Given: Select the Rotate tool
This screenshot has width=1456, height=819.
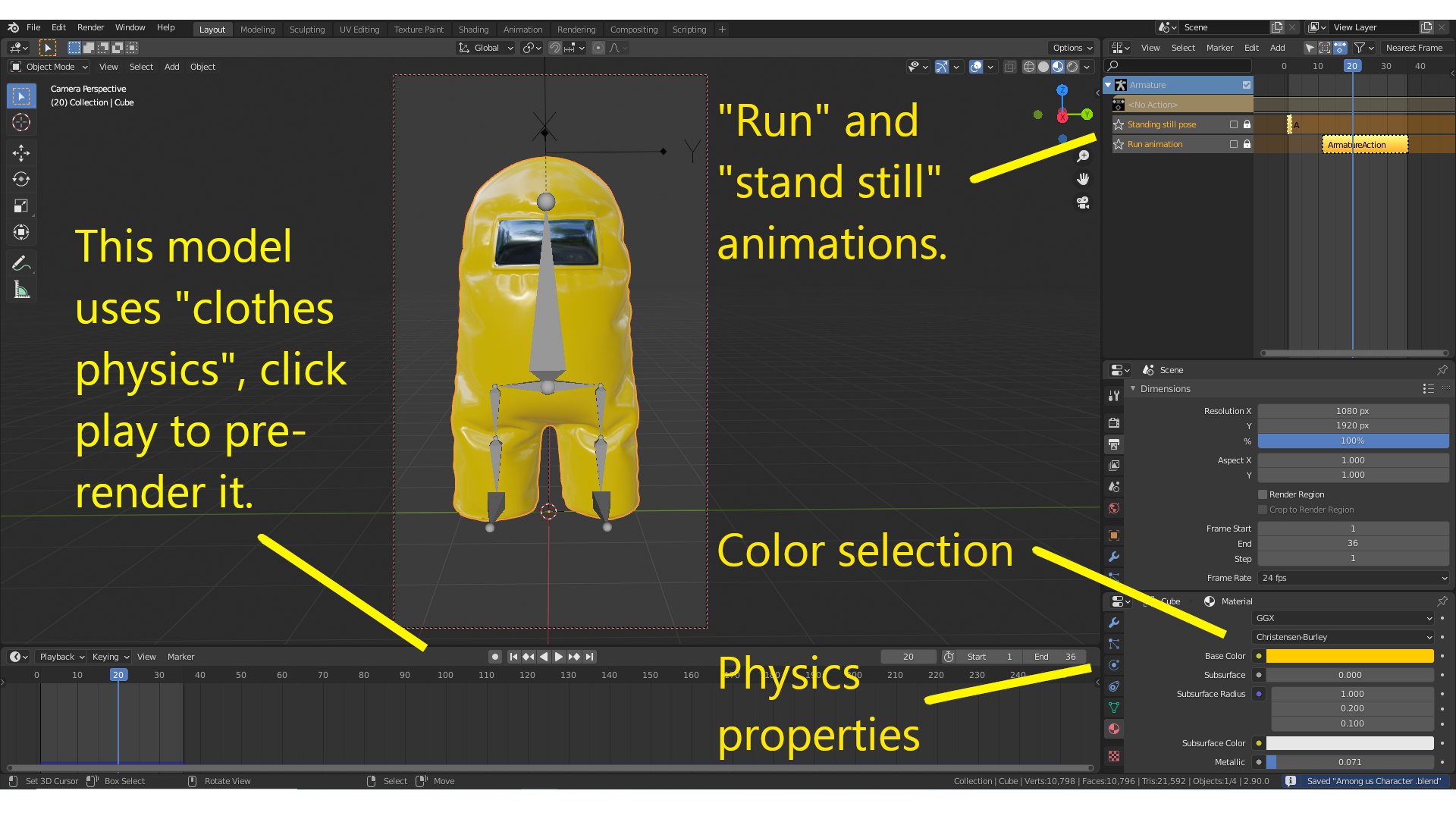Looking at the screenshot, I should pyautogui.click(x=21, y=180).
